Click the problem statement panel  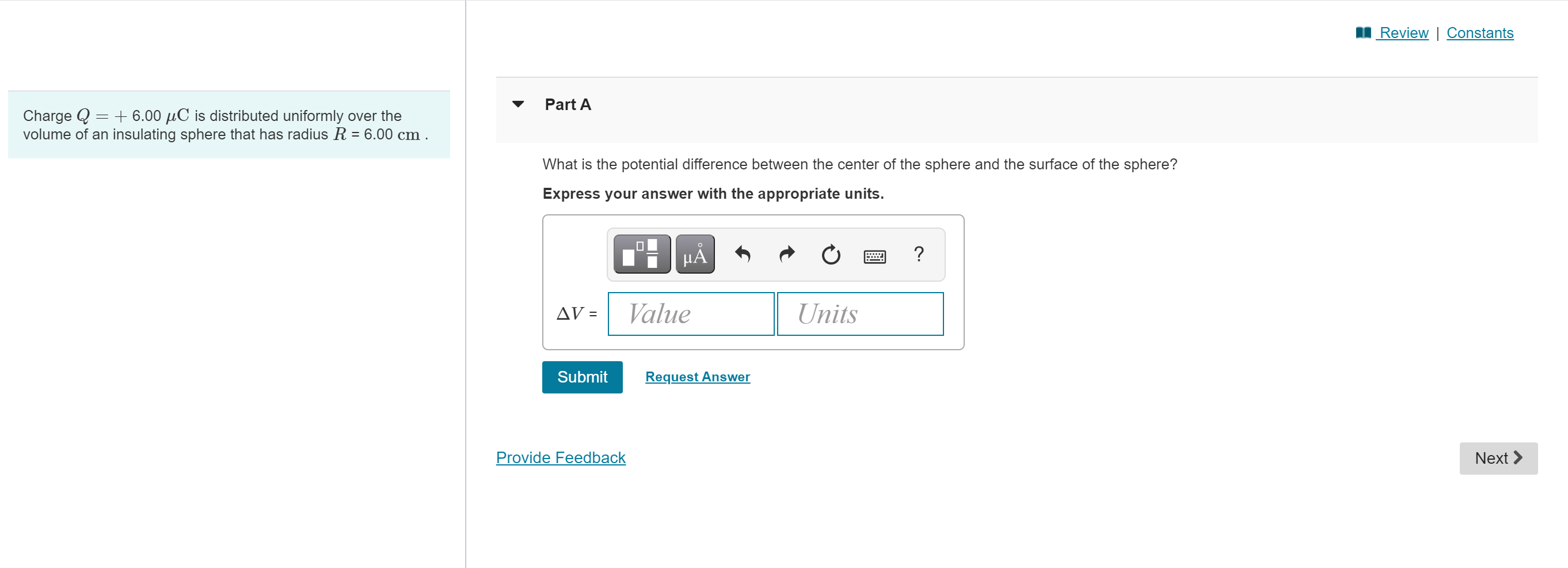click(229, 124)
